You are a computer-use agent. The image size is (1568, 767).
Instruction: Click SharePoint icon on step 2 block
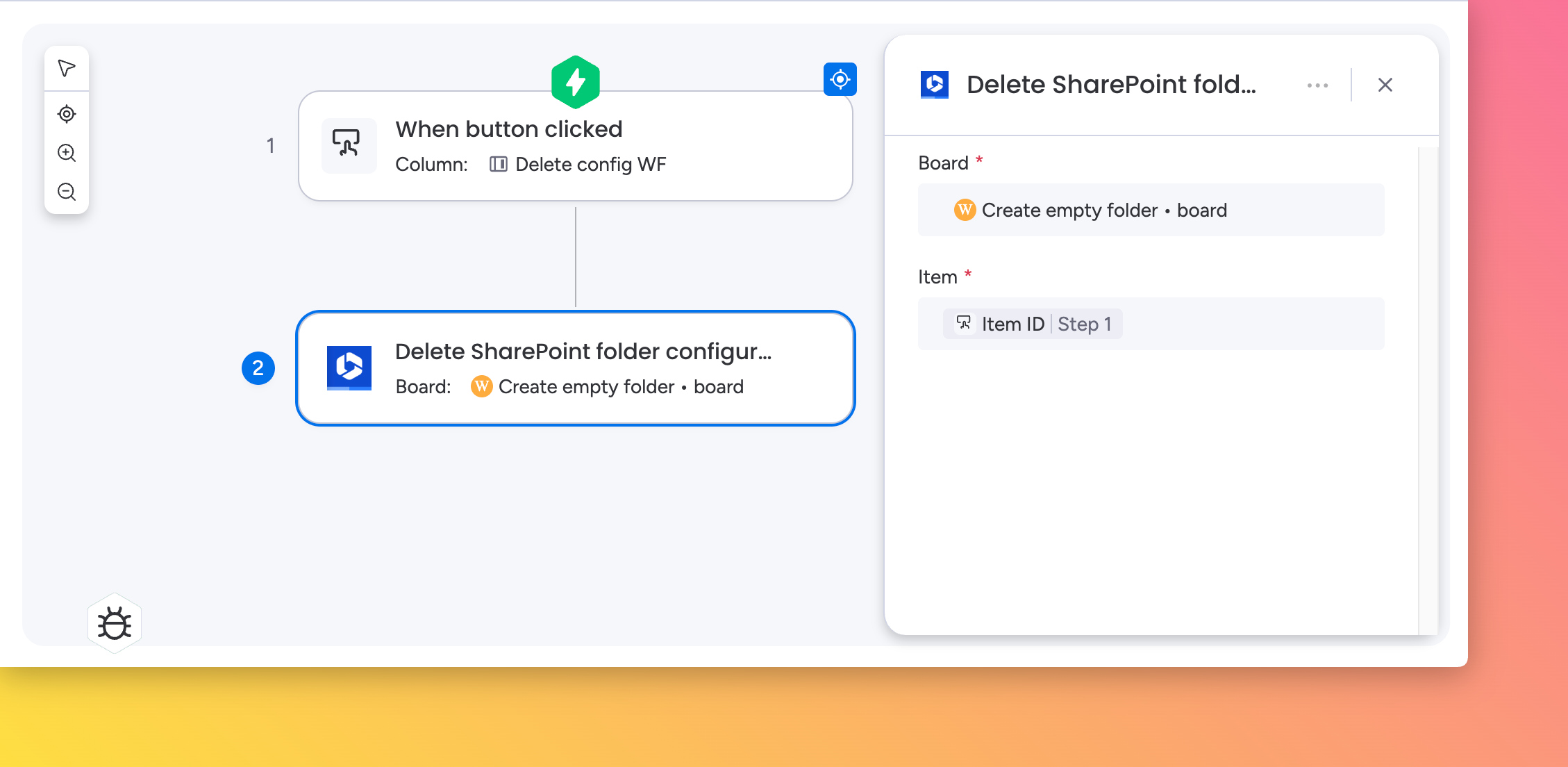click(349, 368)
